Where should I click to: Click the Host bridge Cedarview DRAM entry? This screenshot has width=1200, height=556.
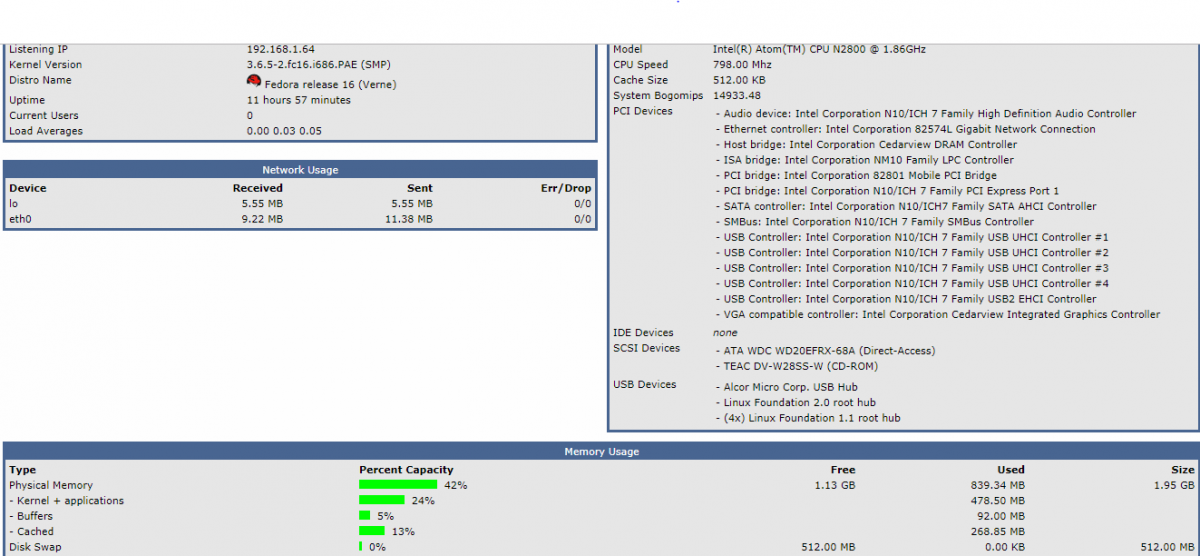(867, 145)
